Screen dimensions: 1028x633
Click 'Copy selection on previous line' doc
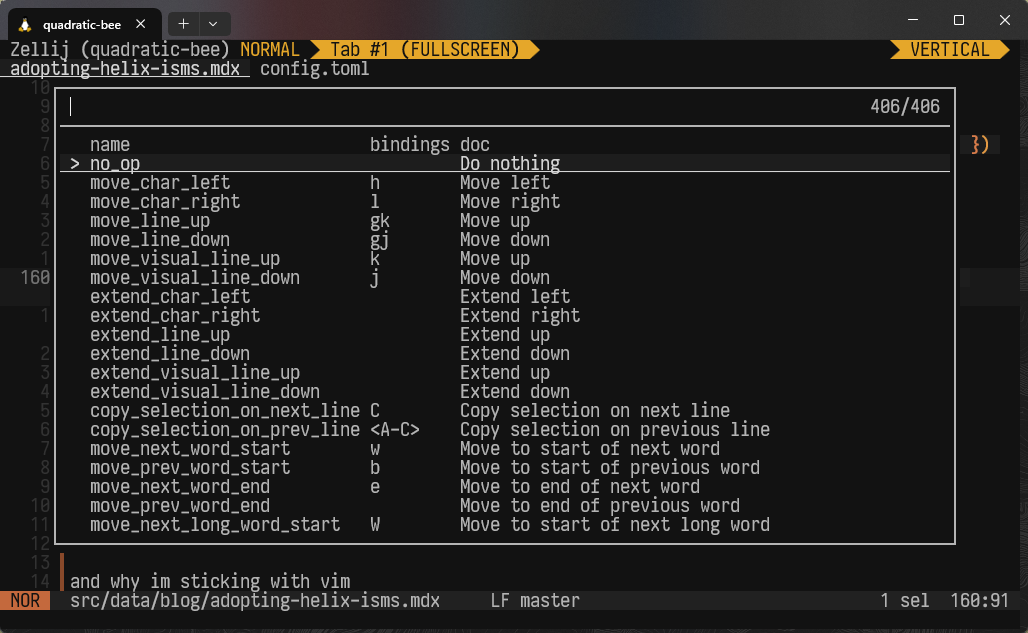tap(615, 429)
